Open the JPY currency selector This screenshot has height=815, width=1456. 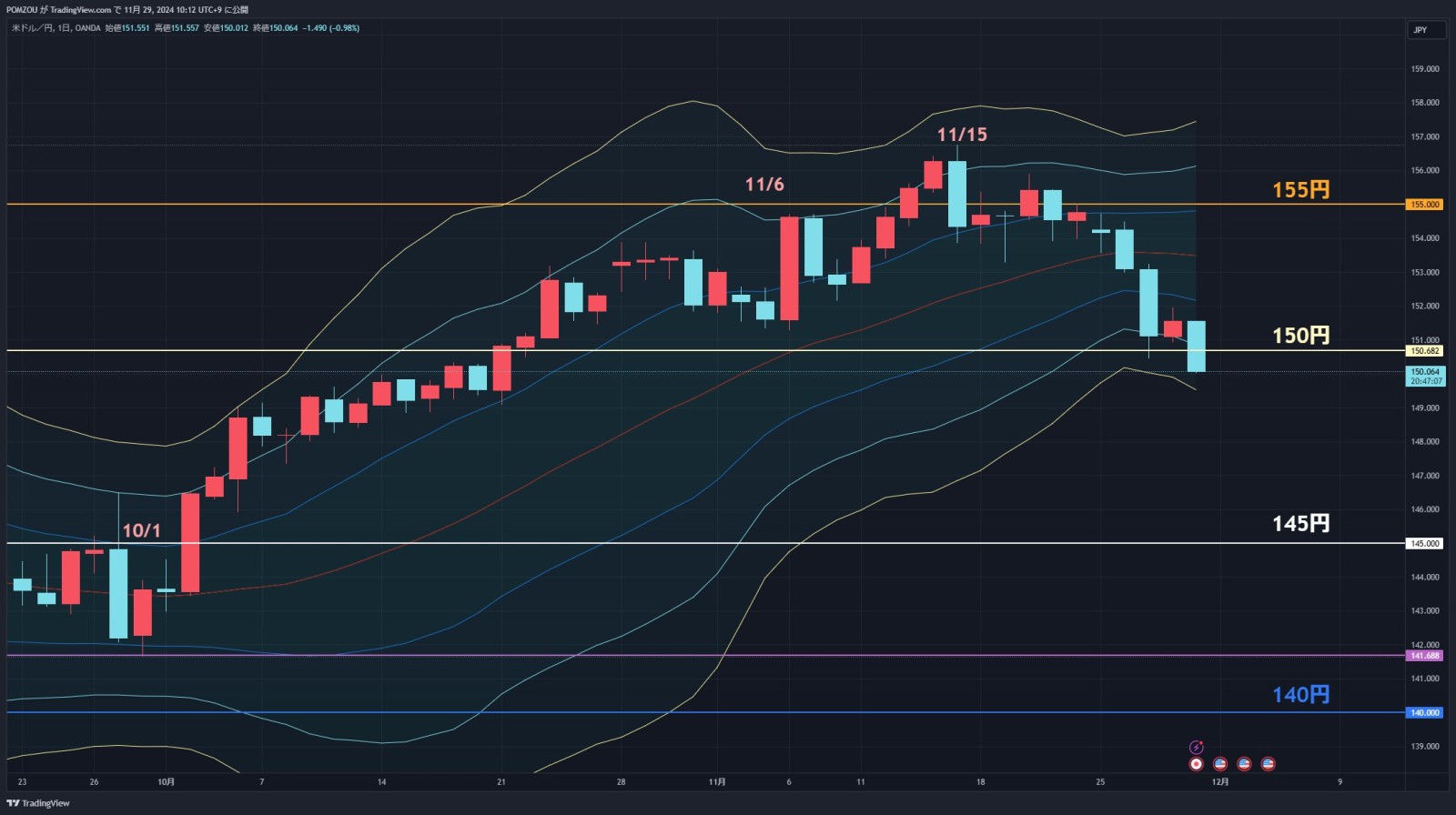[x=1426, y=30]
